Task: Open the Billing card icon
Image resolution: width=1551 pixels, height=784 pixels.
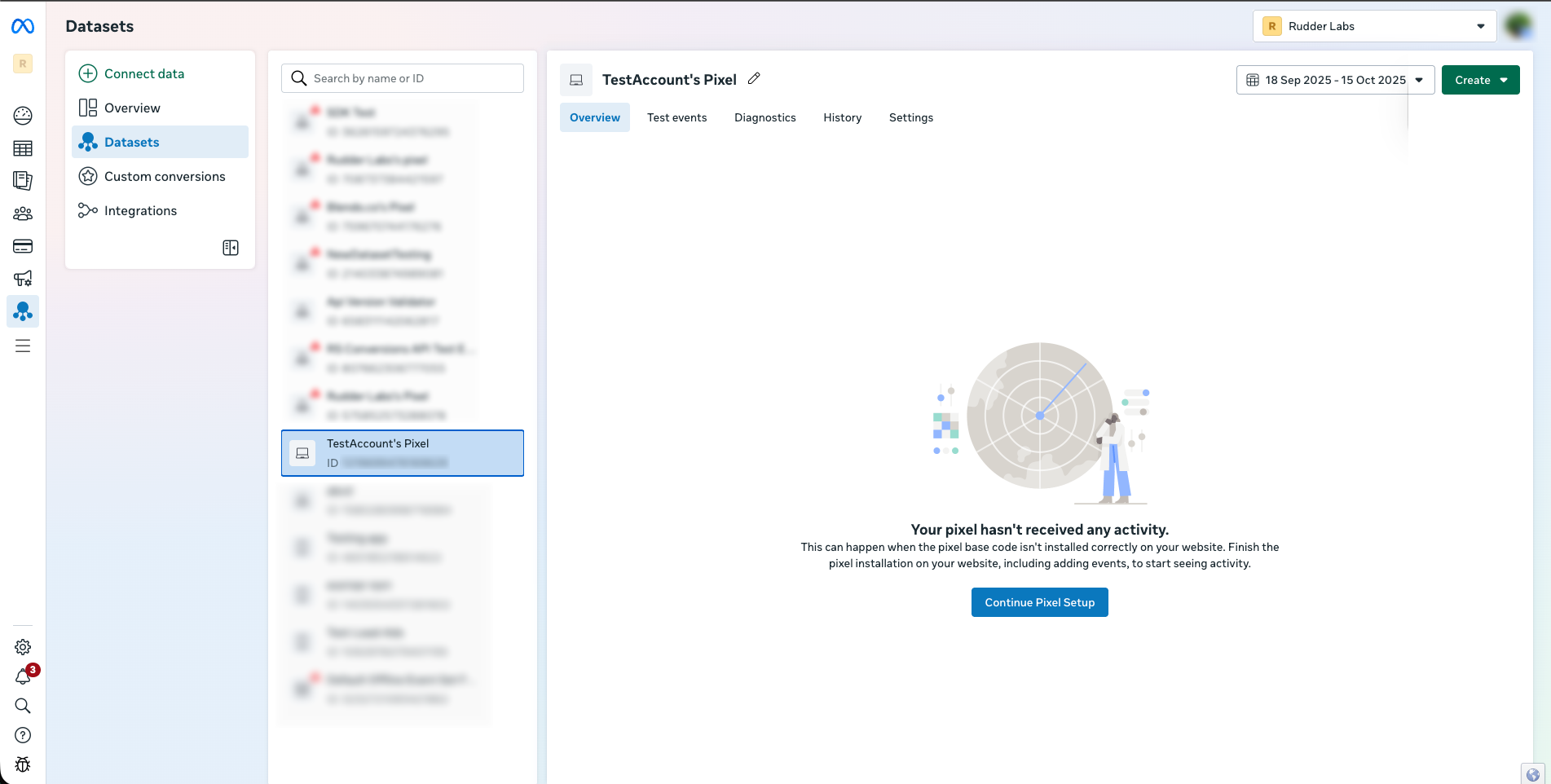Action: pos(23,246)
